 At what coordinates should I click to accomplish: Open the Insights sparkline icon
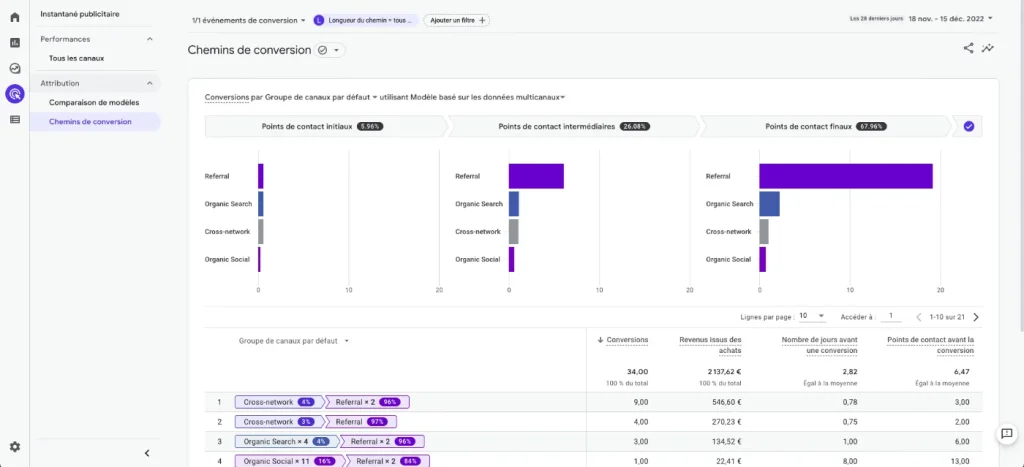click(987, 48)
